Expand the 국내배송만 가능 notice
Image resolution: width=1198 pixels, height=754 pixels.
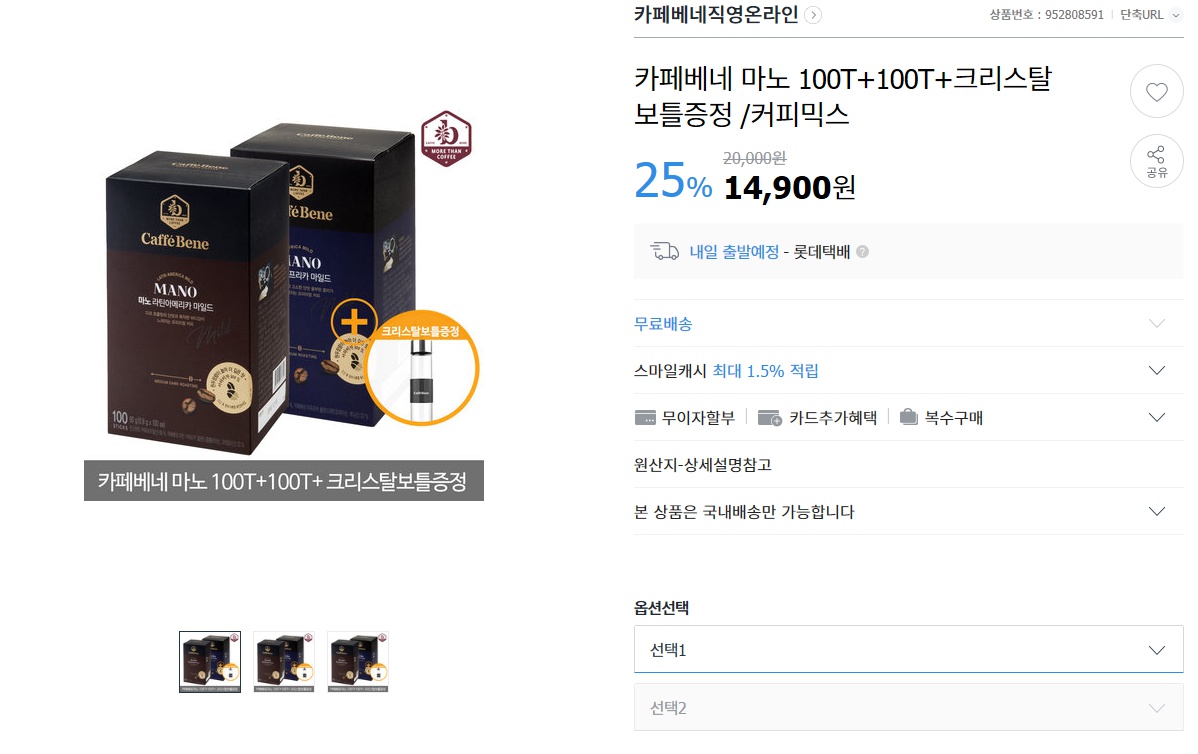click(x=908, y=511)
